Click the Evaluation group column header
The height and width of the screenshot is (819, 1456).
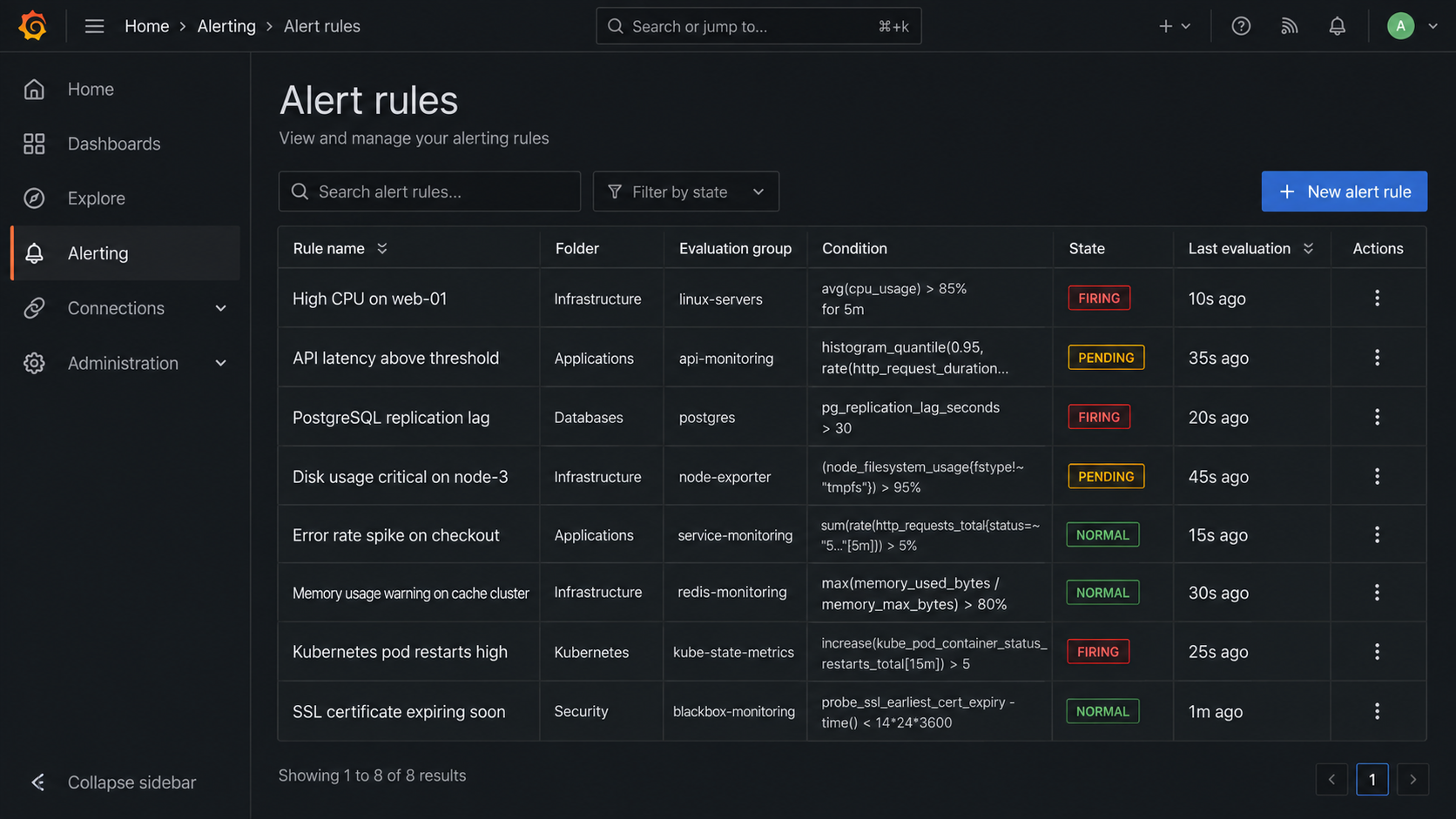point(735,248)
